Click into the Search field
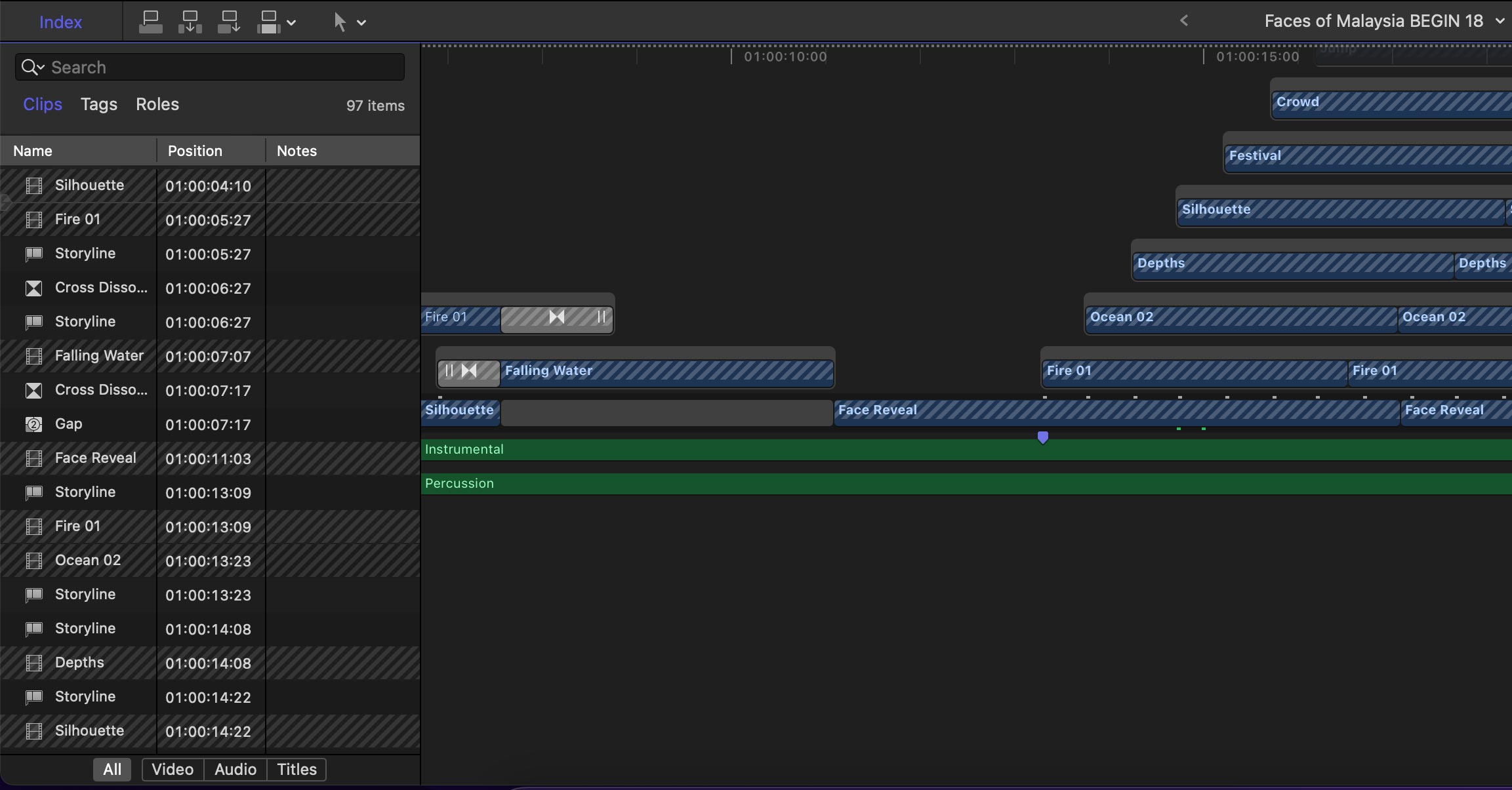The height and width of the screenshot is (790, 1512). pyautogui.click(x=210, y=67)
